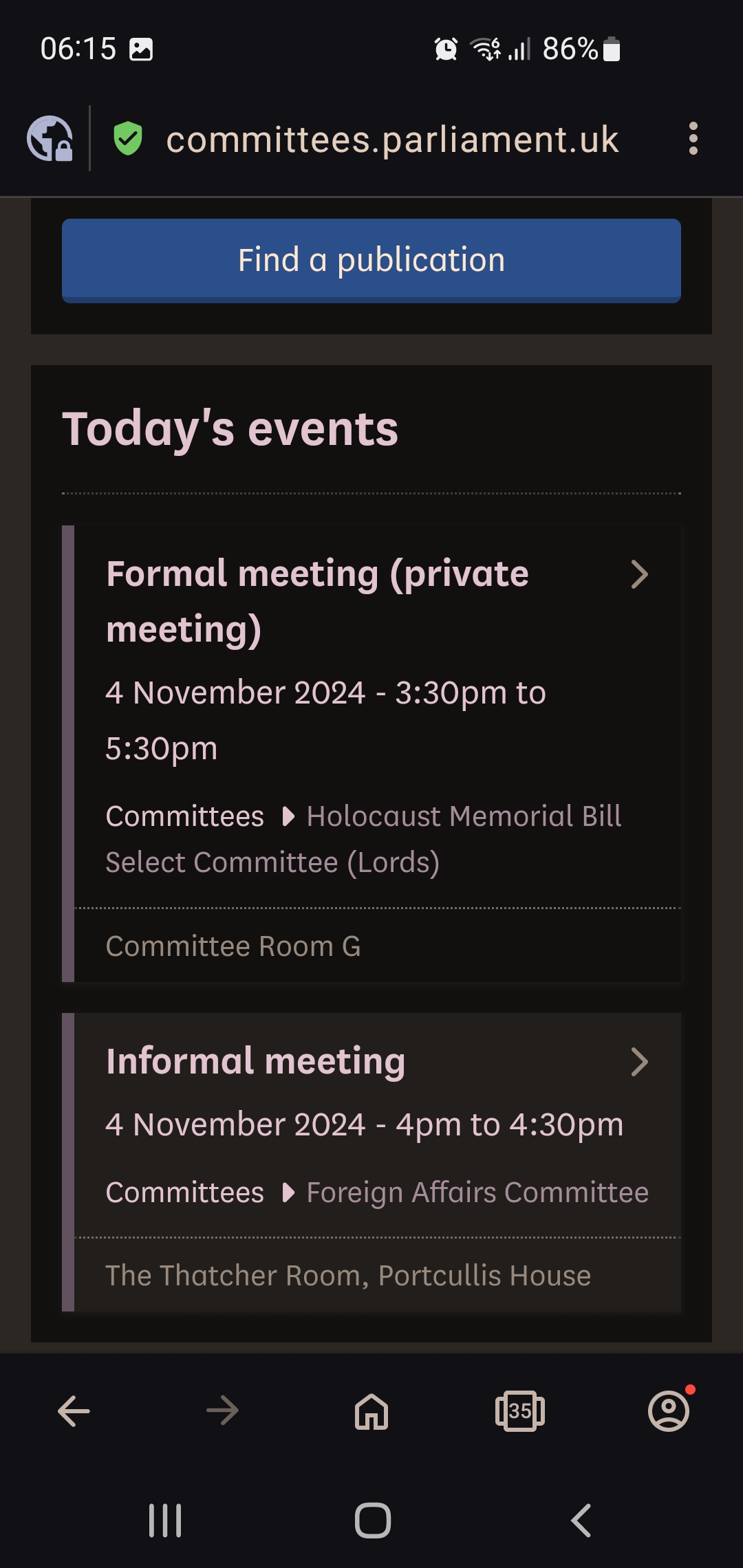The height and width of the screenshot is (1568, 743).
Task: Open the browser home page icon
Action: 371,1411
